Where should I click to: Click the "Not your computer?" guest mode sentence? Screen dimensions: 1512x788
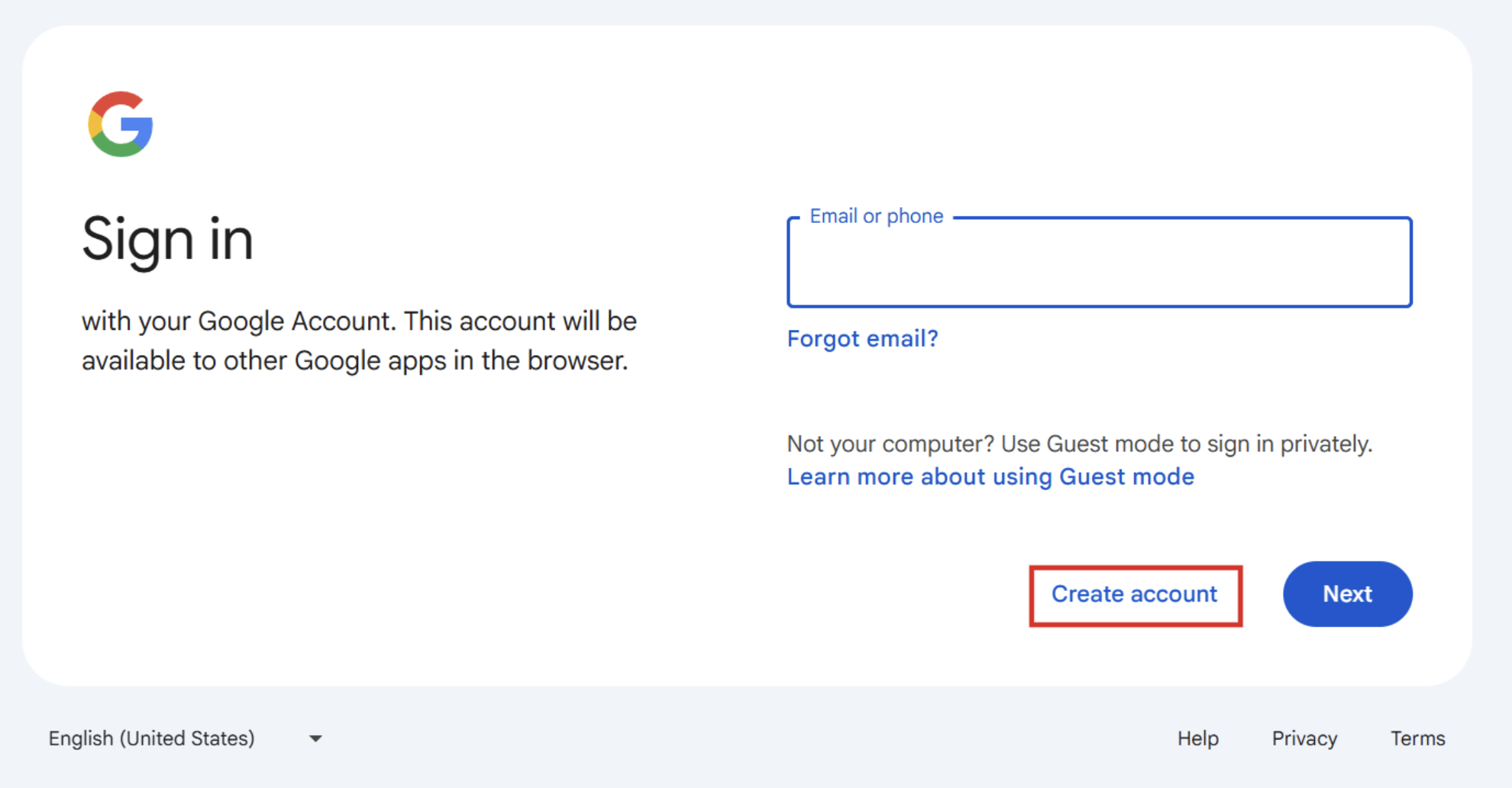(1079, 444)
